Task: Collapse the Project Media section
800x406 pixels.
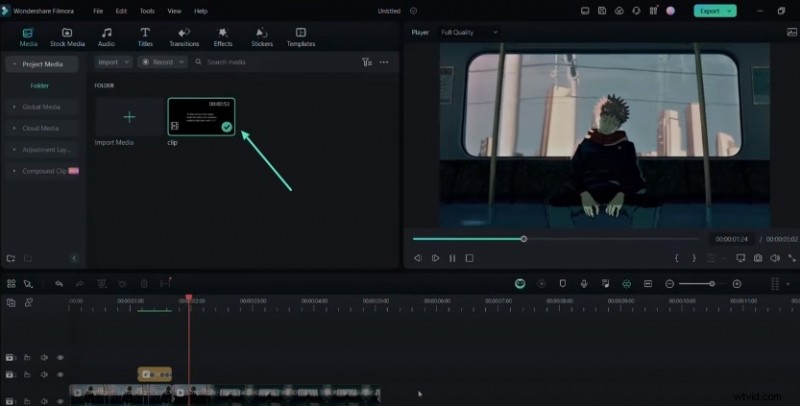Action: point(14,64)
